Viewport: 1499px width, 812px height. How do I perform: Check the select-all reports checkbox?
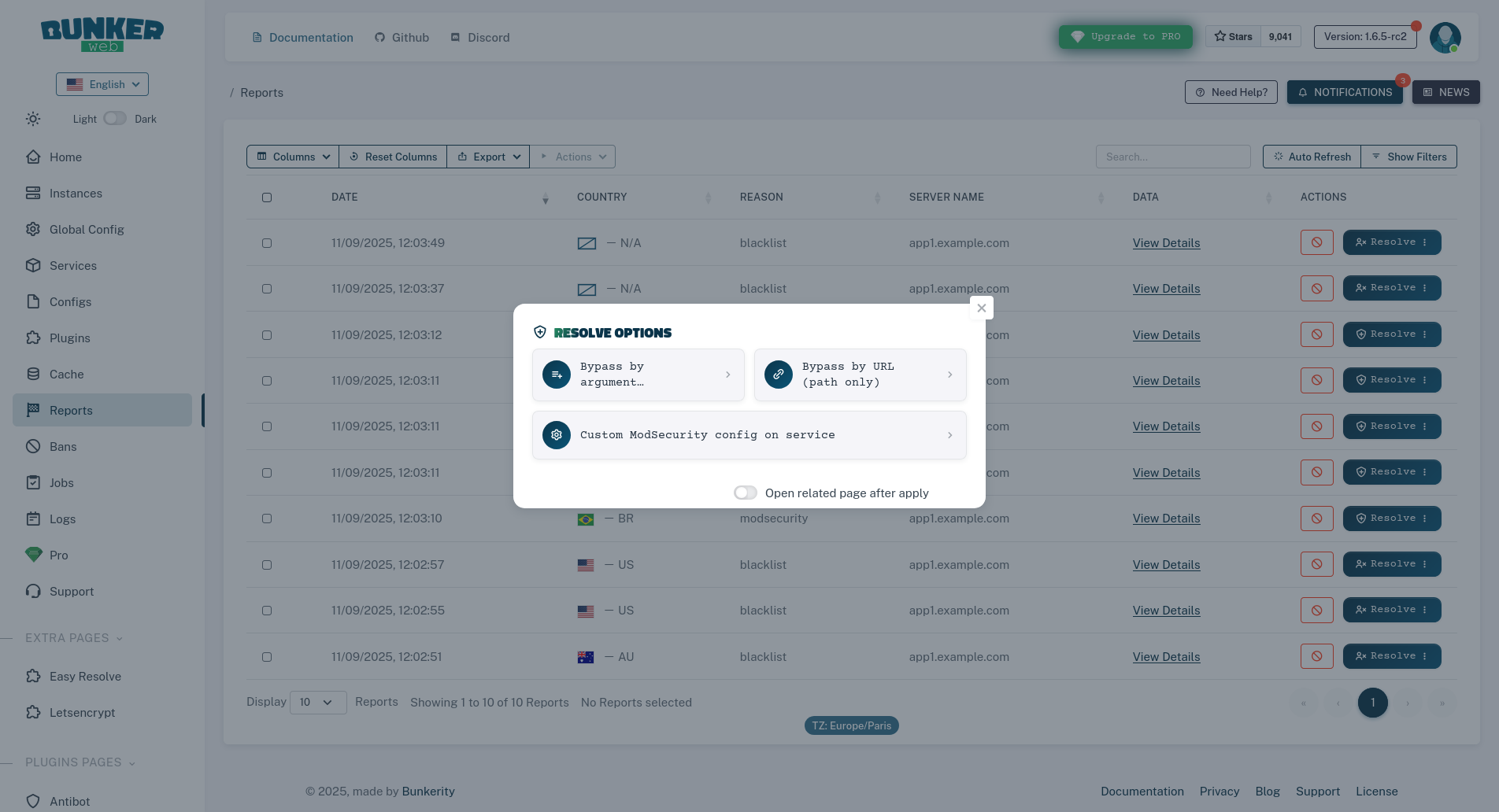pos(267,197)
